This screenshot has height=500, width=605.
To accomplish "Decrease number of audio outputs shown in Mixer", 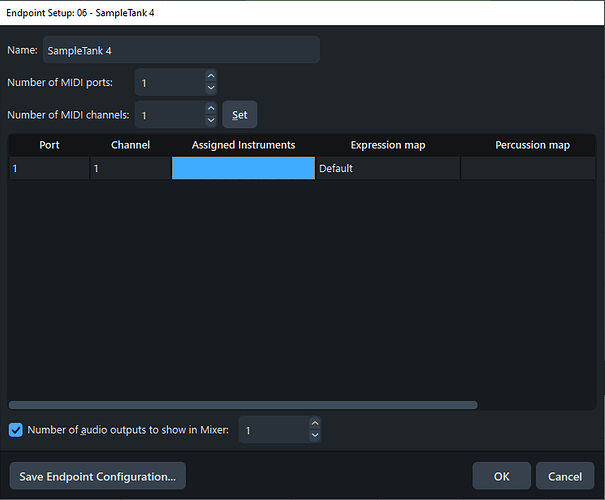I will [315, 435].
